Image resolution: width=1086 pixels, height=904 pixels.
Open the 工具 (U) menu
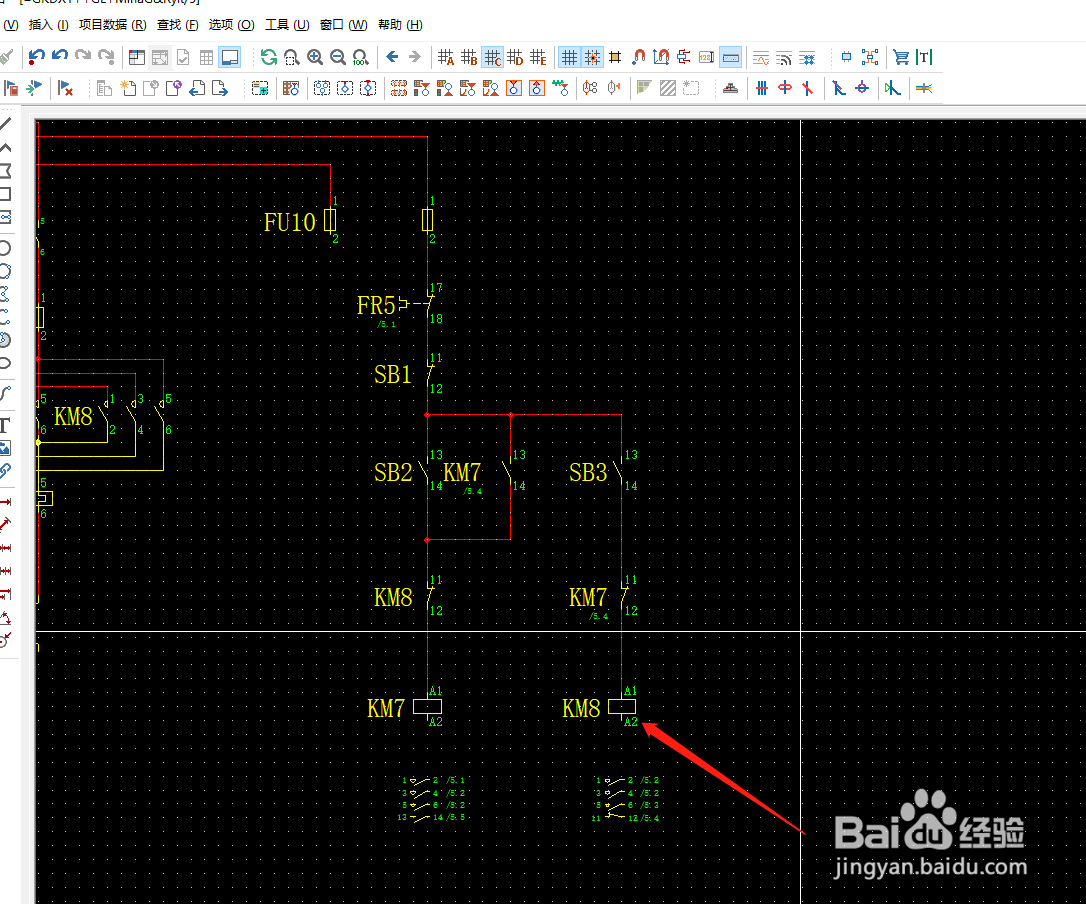[x=287, y=25]
